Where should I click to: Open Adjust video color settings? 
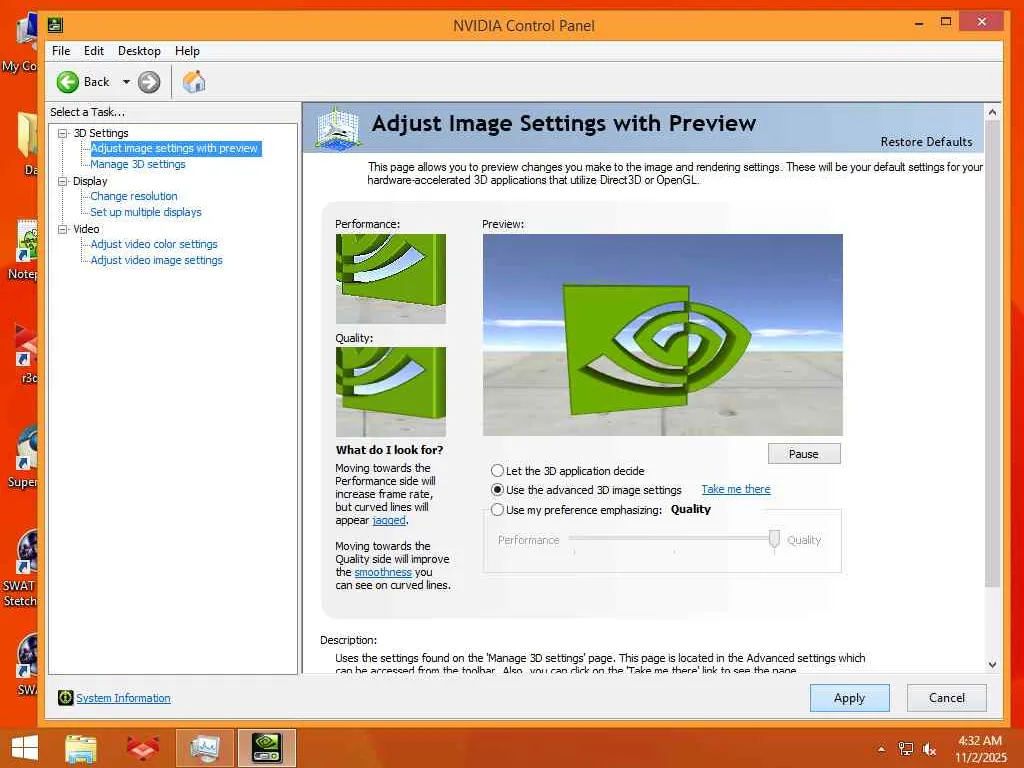pyautogui.click(x=154, y=244)
